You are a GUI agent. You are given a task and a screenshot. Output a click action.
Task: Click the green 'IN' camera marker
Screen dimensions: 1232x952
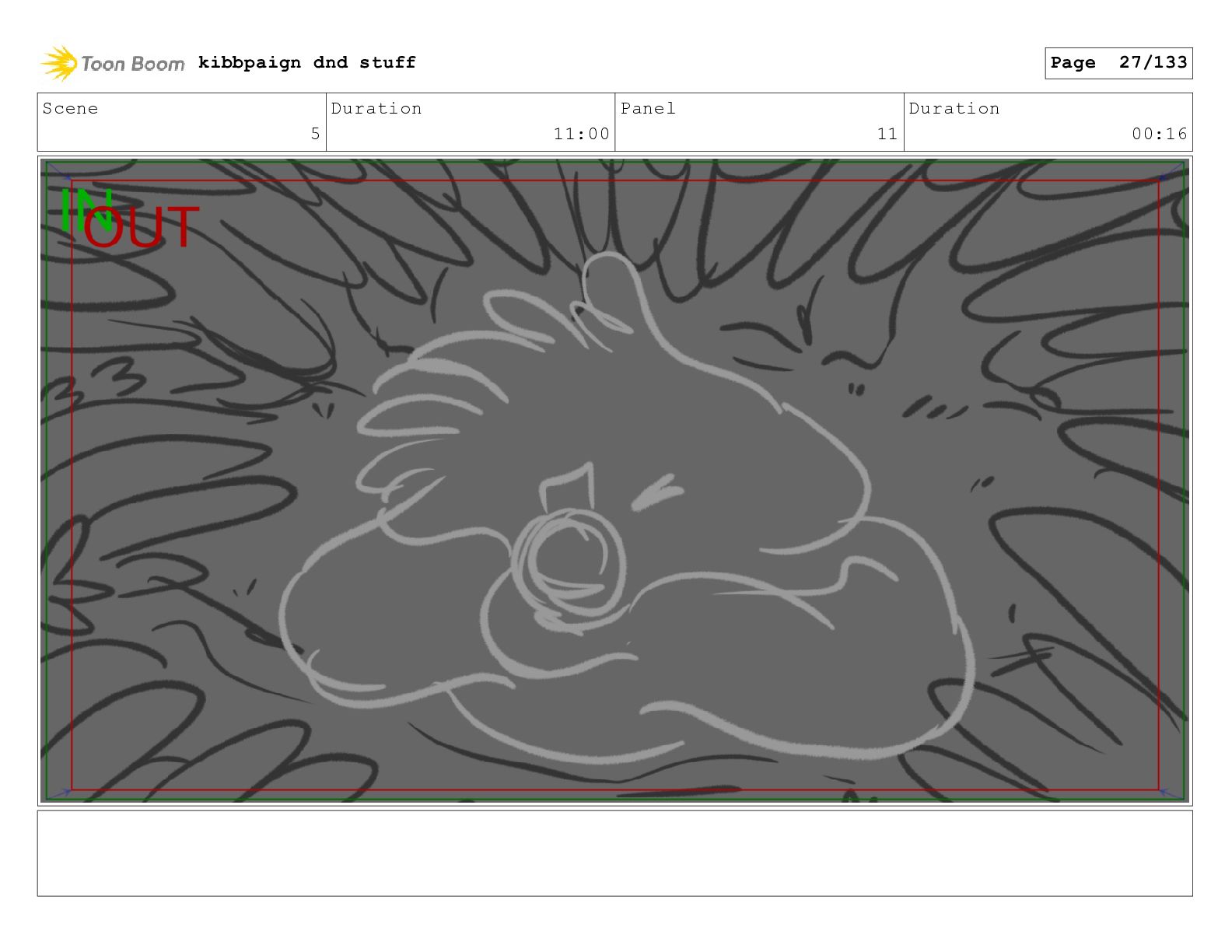86,210
